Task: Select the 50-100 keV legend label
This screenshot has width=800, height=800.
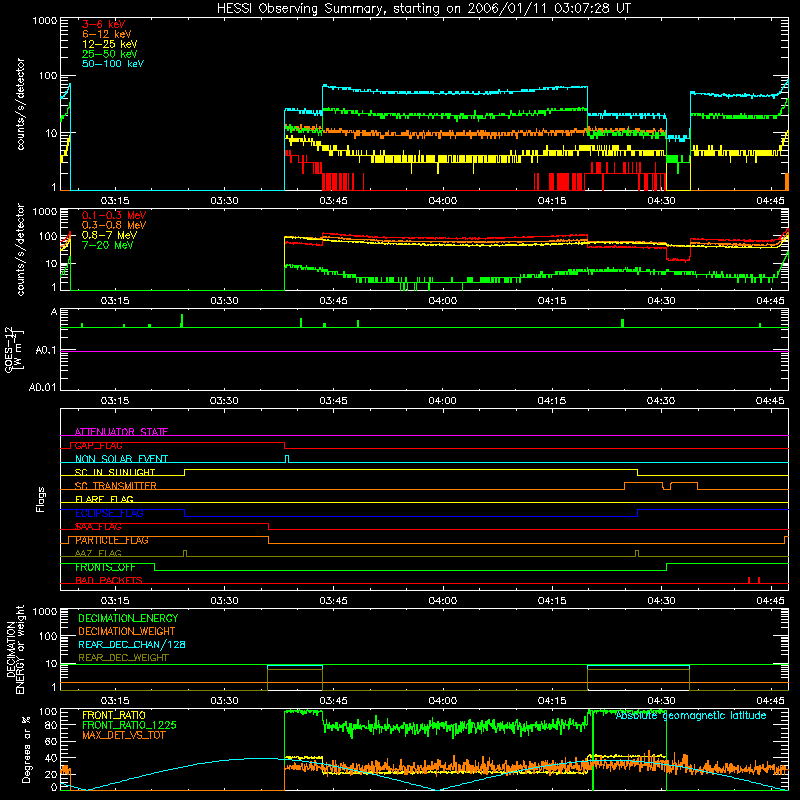Action: [113, 64]
